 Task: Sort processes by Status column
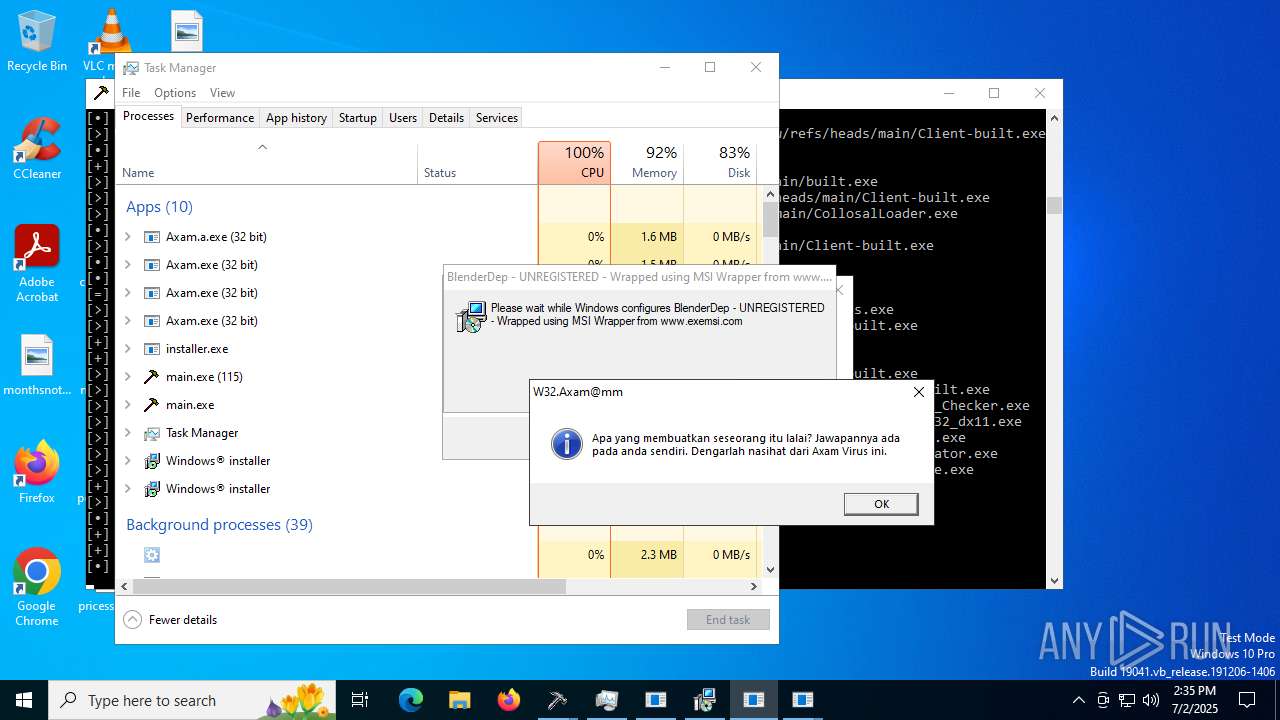click(x=477, y=163)
